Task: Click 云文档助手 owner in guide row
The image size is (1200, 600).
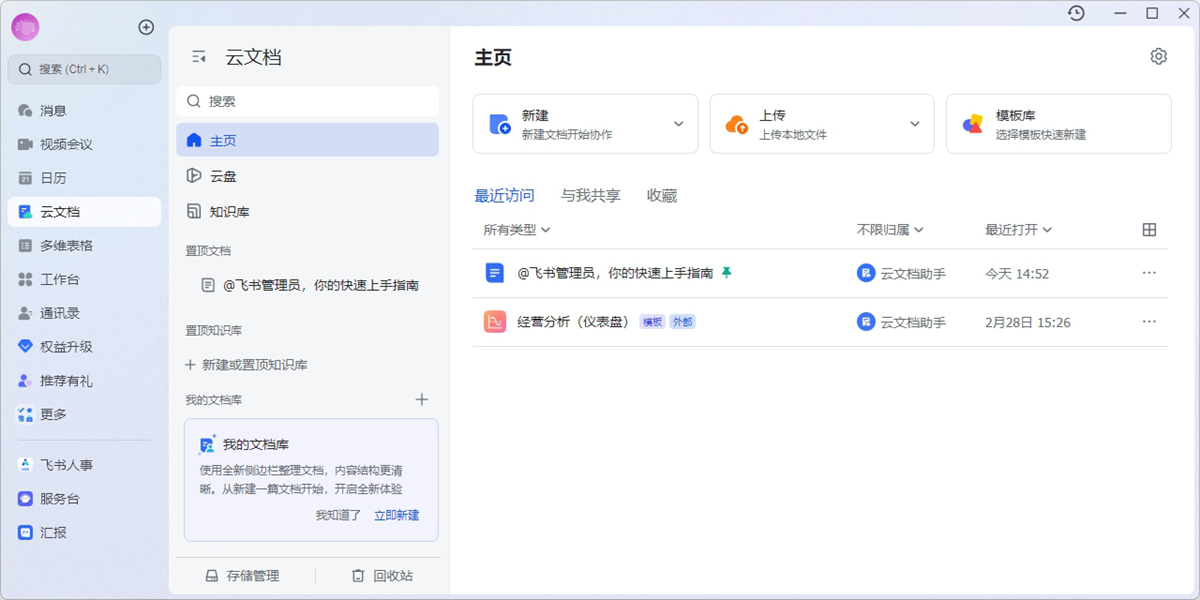Action: point(901,273)
